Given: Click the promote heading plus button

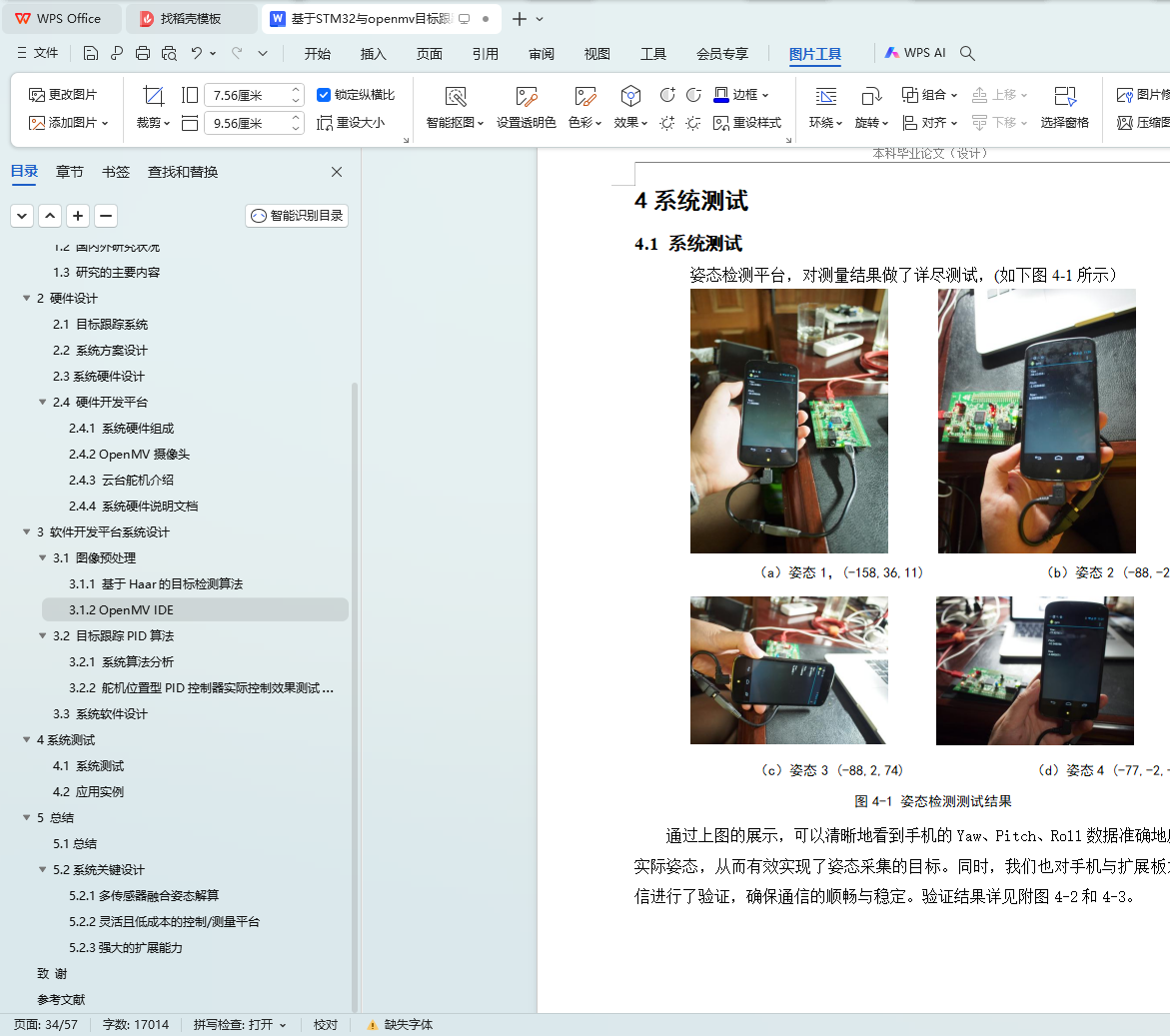Looking at the screenshot, I should [x=78, y=216].
